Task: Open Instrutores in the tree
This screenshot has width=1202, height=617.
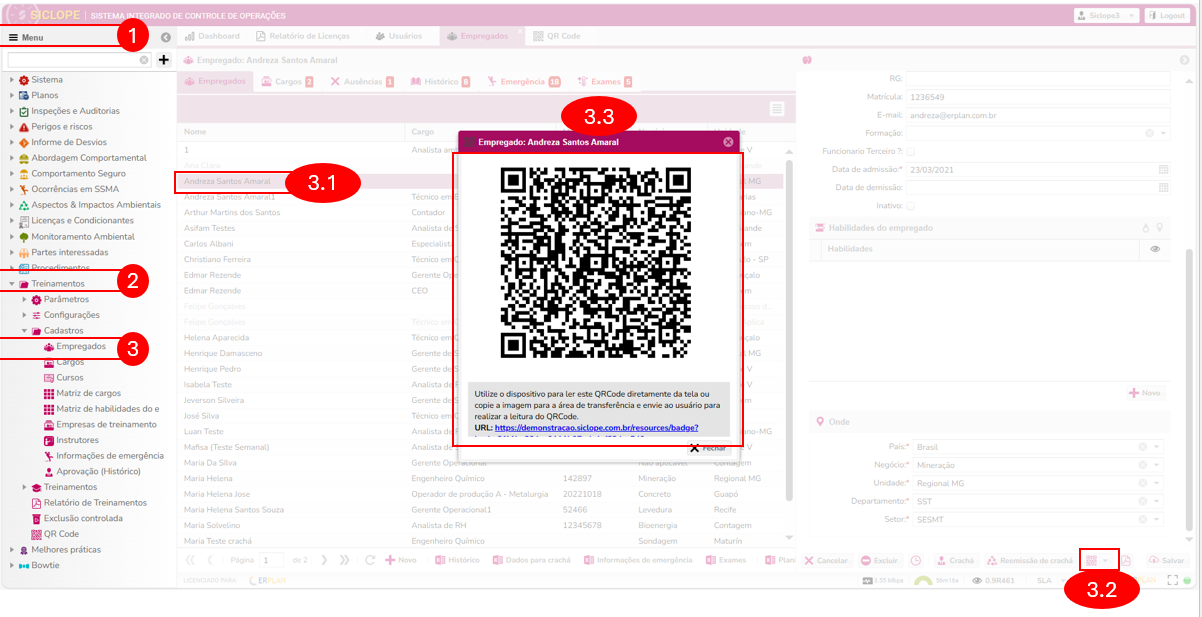Action: pyautogui.click(x=77, y=440)
